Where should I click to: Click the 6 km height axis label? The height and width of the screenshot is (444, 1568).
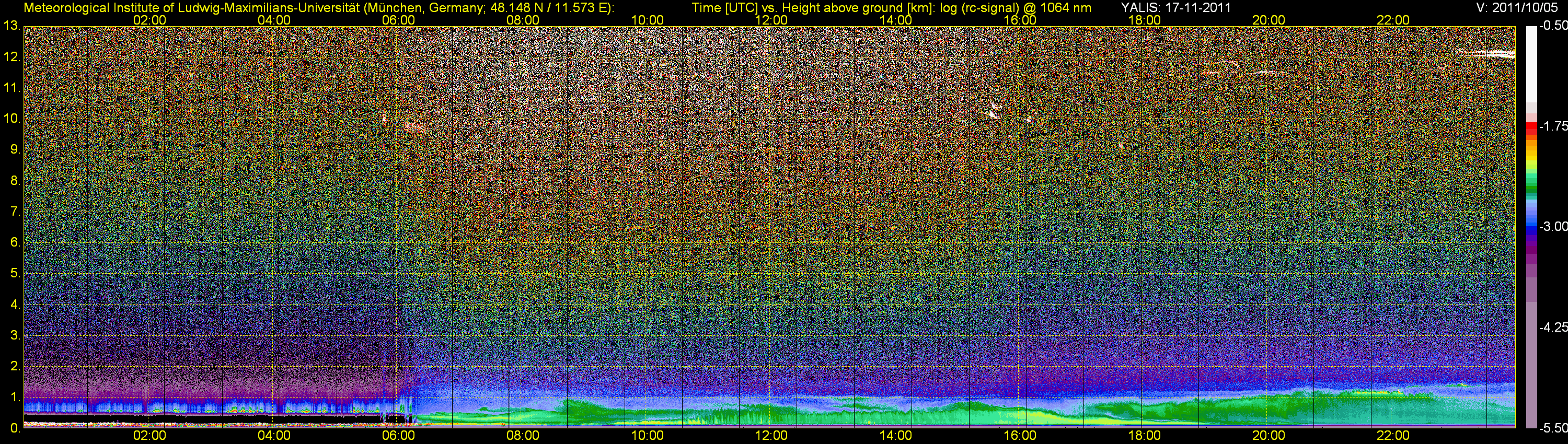[x=15, y=243]
